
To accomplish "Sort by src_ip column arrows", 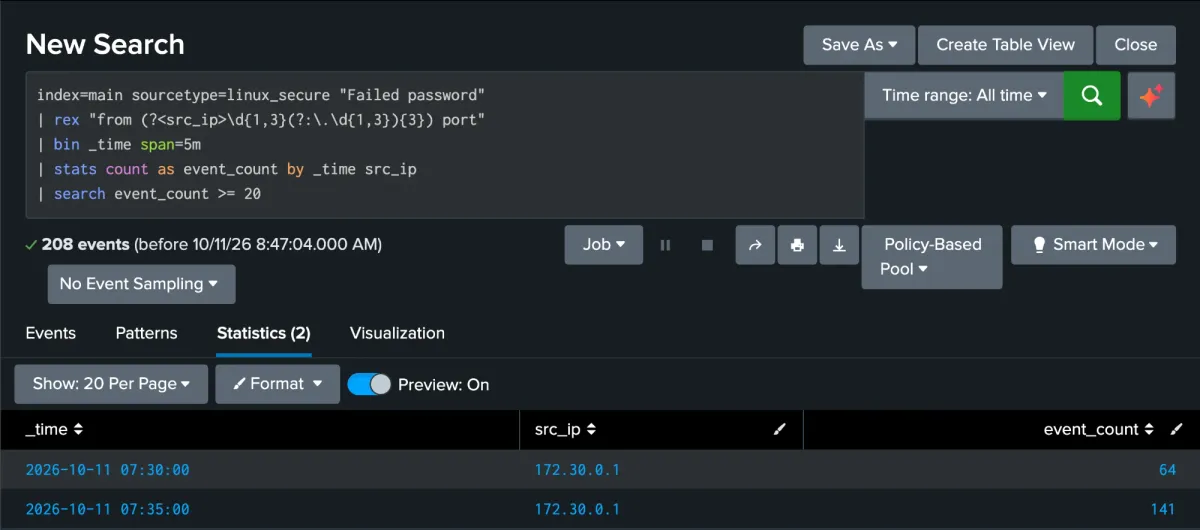I will [591, 430].
